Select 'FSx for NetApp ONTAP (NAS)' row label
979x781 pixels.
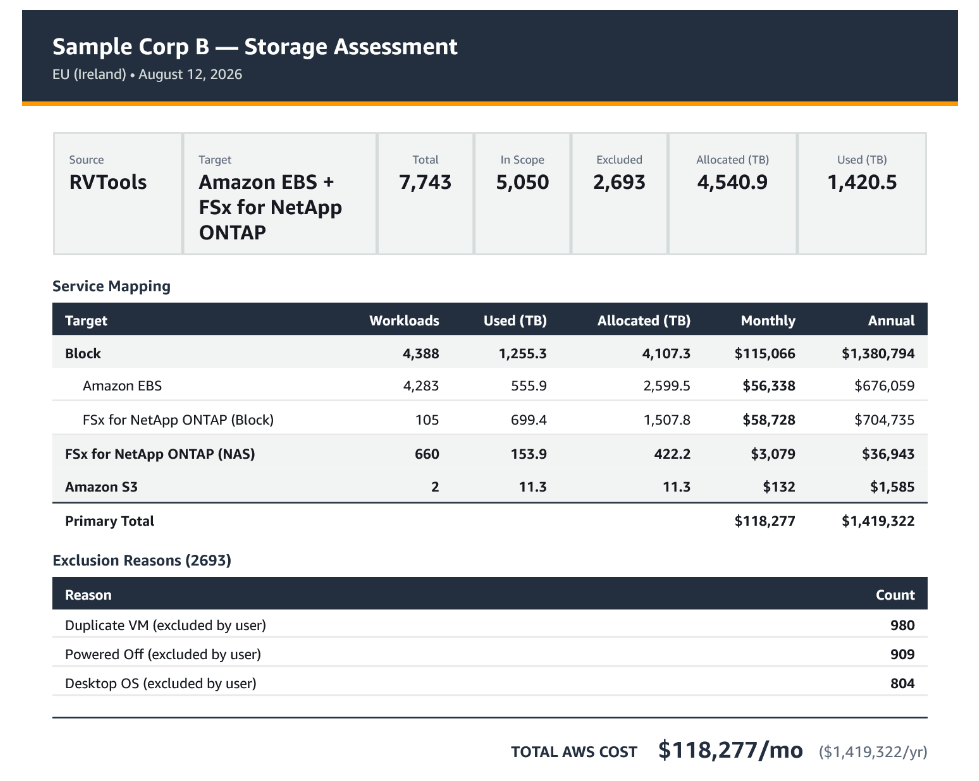[160, 454]
